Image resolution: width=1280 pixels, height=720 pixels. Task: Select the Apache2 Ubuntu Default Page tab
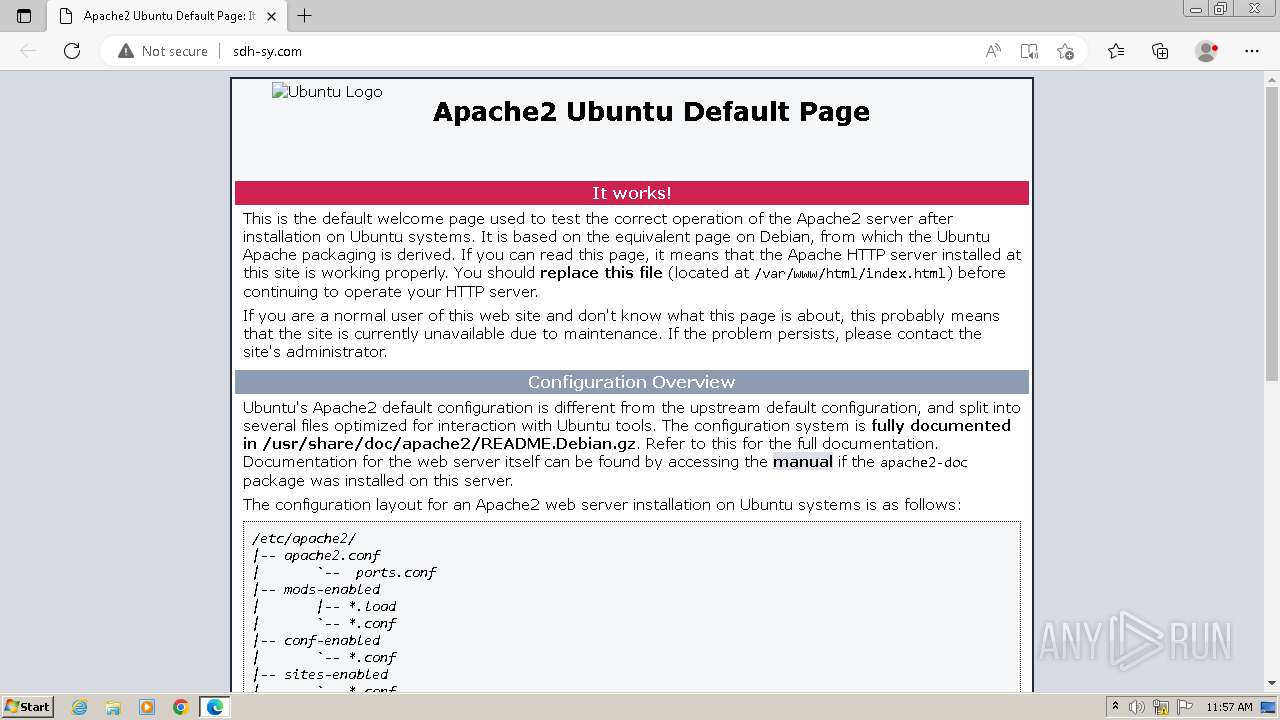[167, 16]
